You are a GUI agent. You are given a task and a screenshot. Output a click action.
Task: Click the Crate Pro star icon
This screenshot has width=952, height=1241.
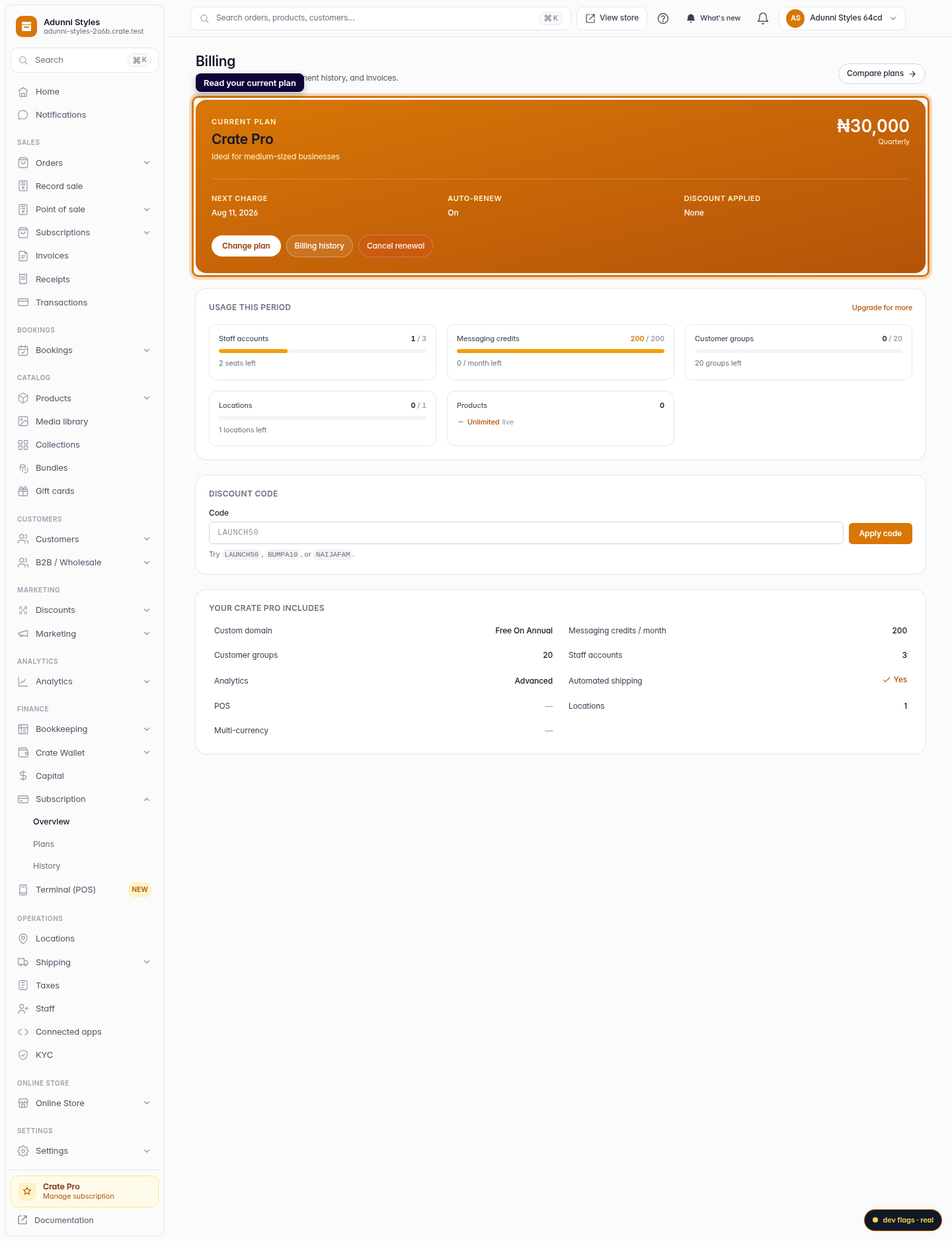point(27,1191)
